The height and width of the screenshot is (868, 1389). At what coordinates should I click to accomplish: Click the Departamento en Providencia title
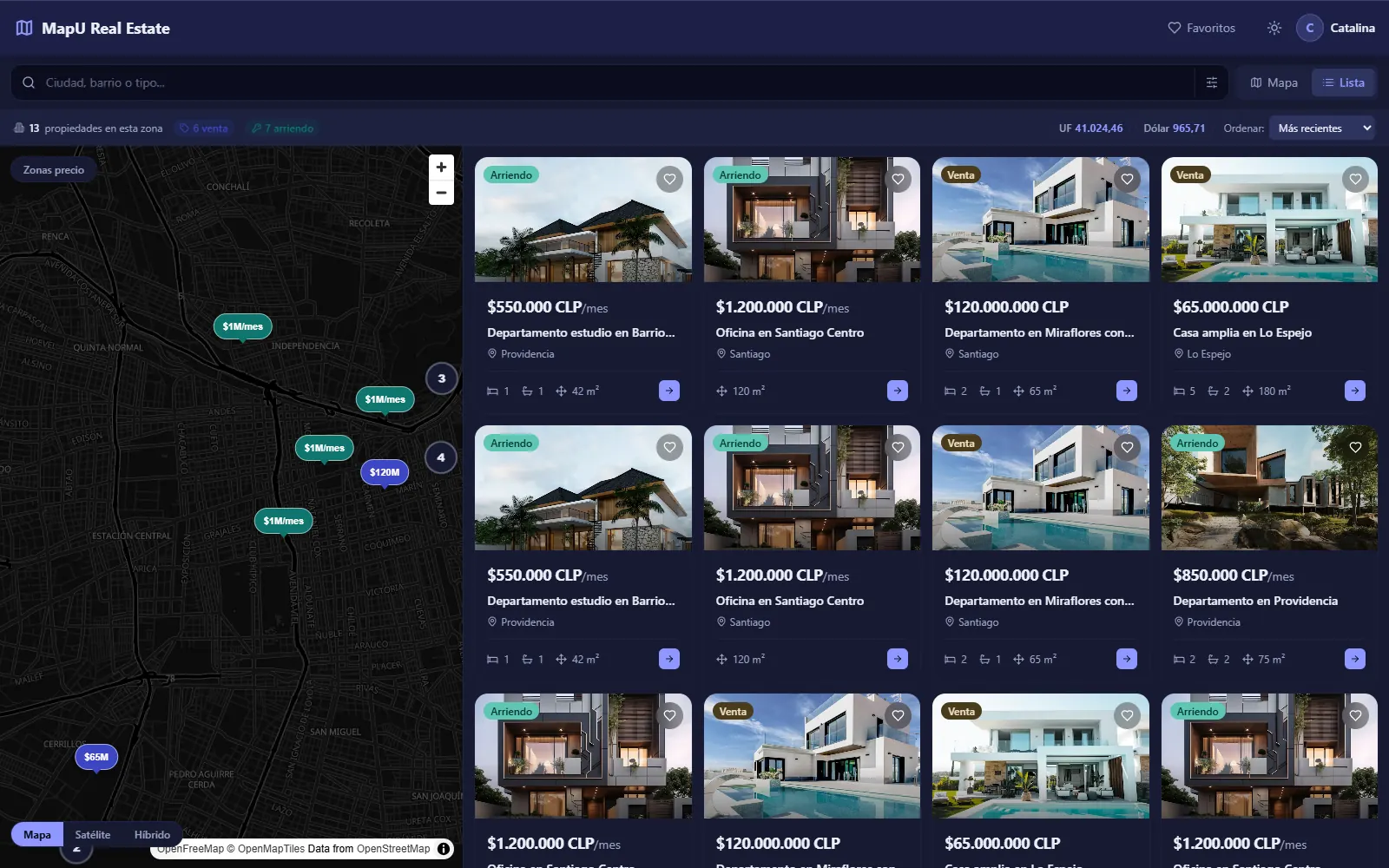tap(1255, 601)
